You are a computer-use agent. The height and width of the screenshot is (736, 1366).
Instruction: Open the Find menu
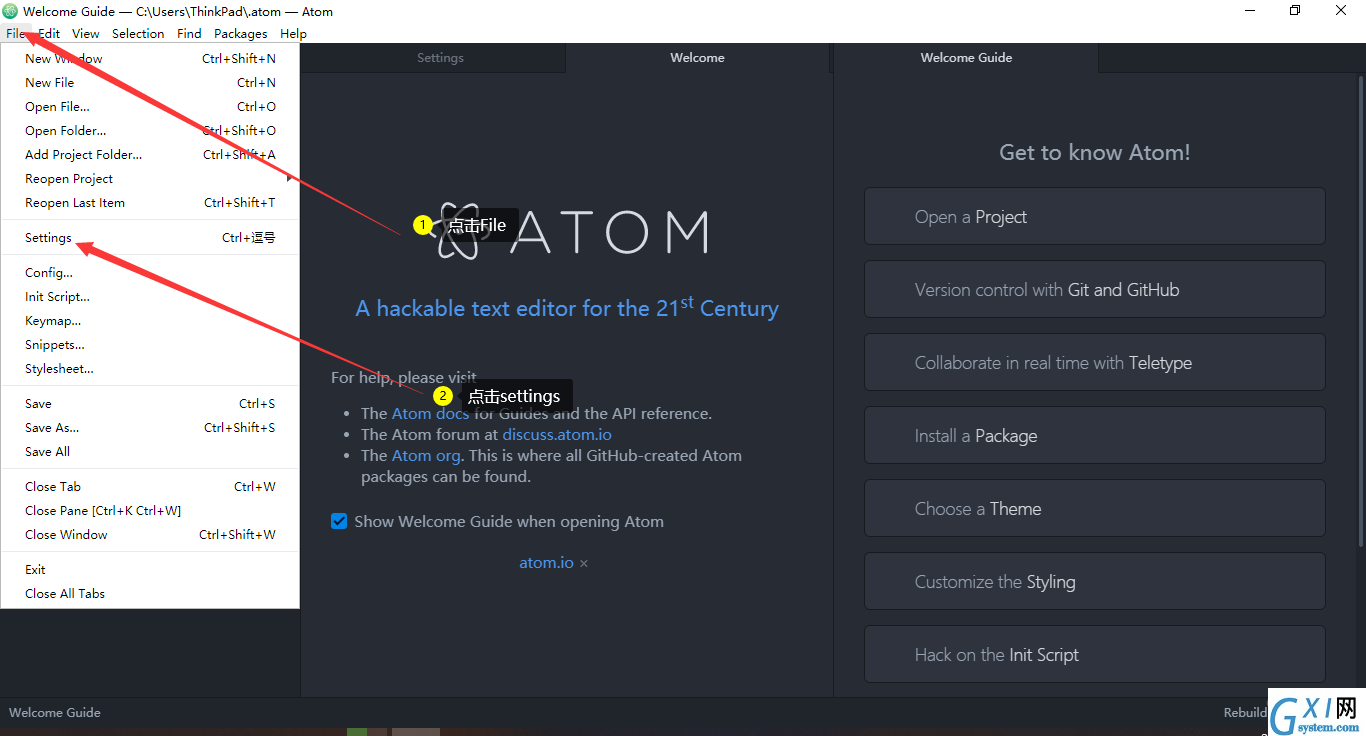click(x=189, y=33)
